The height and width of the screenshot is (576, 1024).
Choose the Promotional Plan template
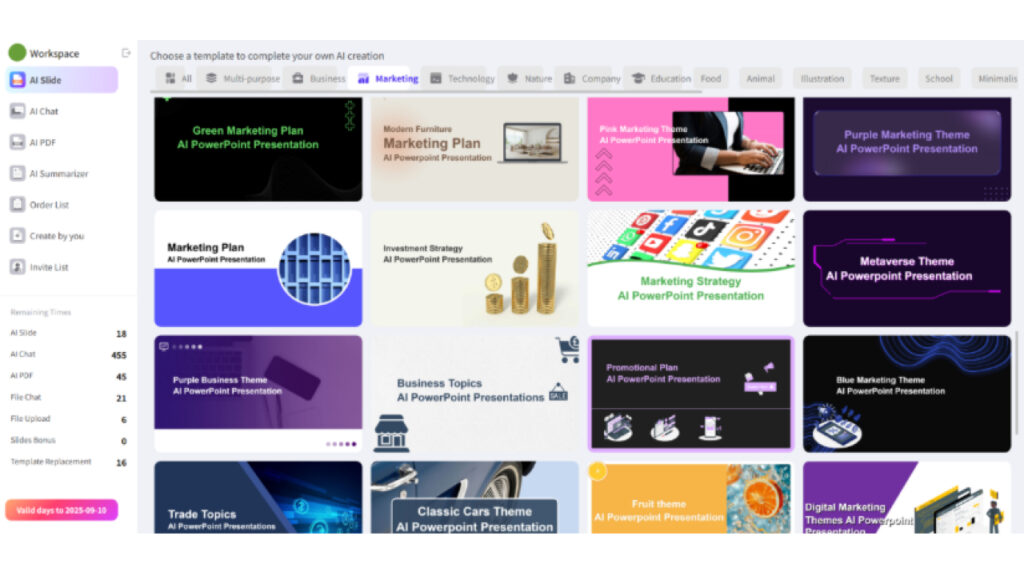pos(691,393)
